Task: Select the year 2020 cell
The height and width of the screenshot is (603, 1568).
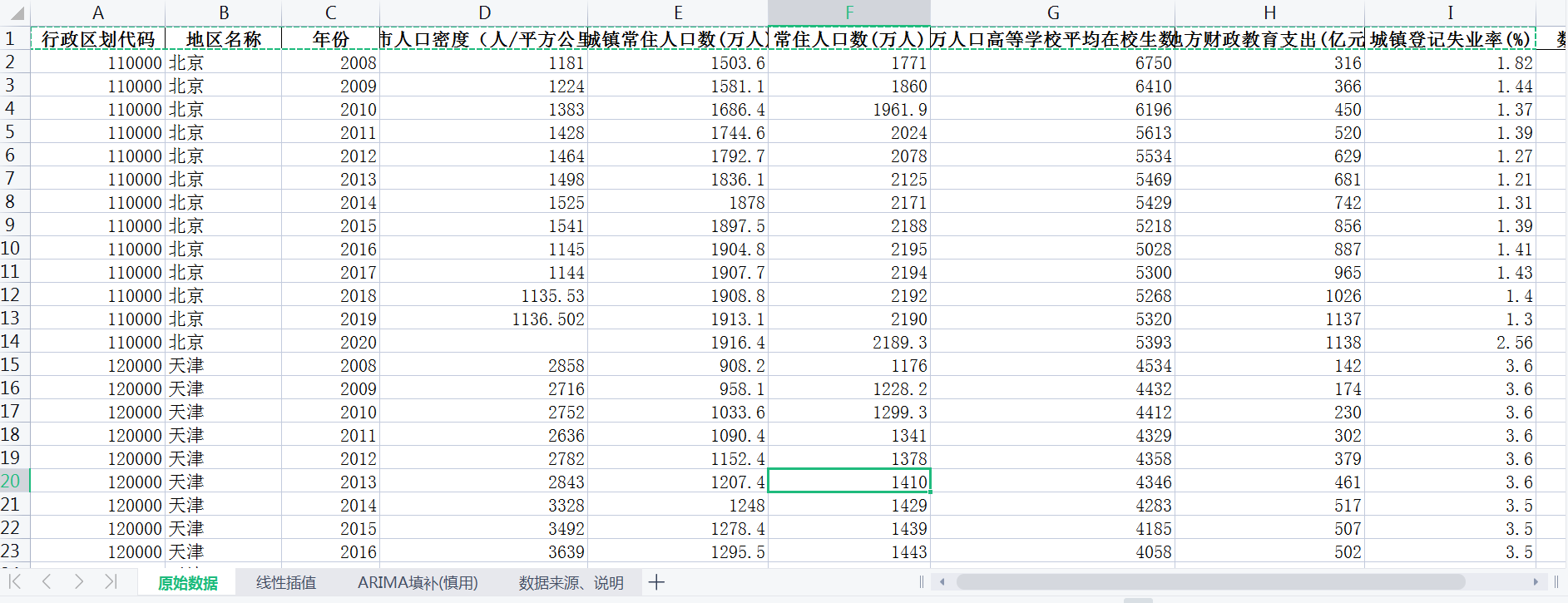Action: [x=331, y=342]
